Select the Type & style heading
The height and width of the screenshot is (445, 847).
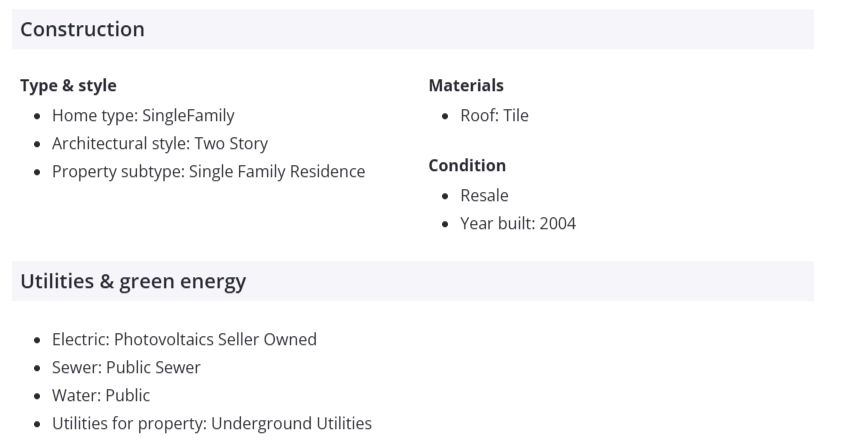tap(68, 86)
